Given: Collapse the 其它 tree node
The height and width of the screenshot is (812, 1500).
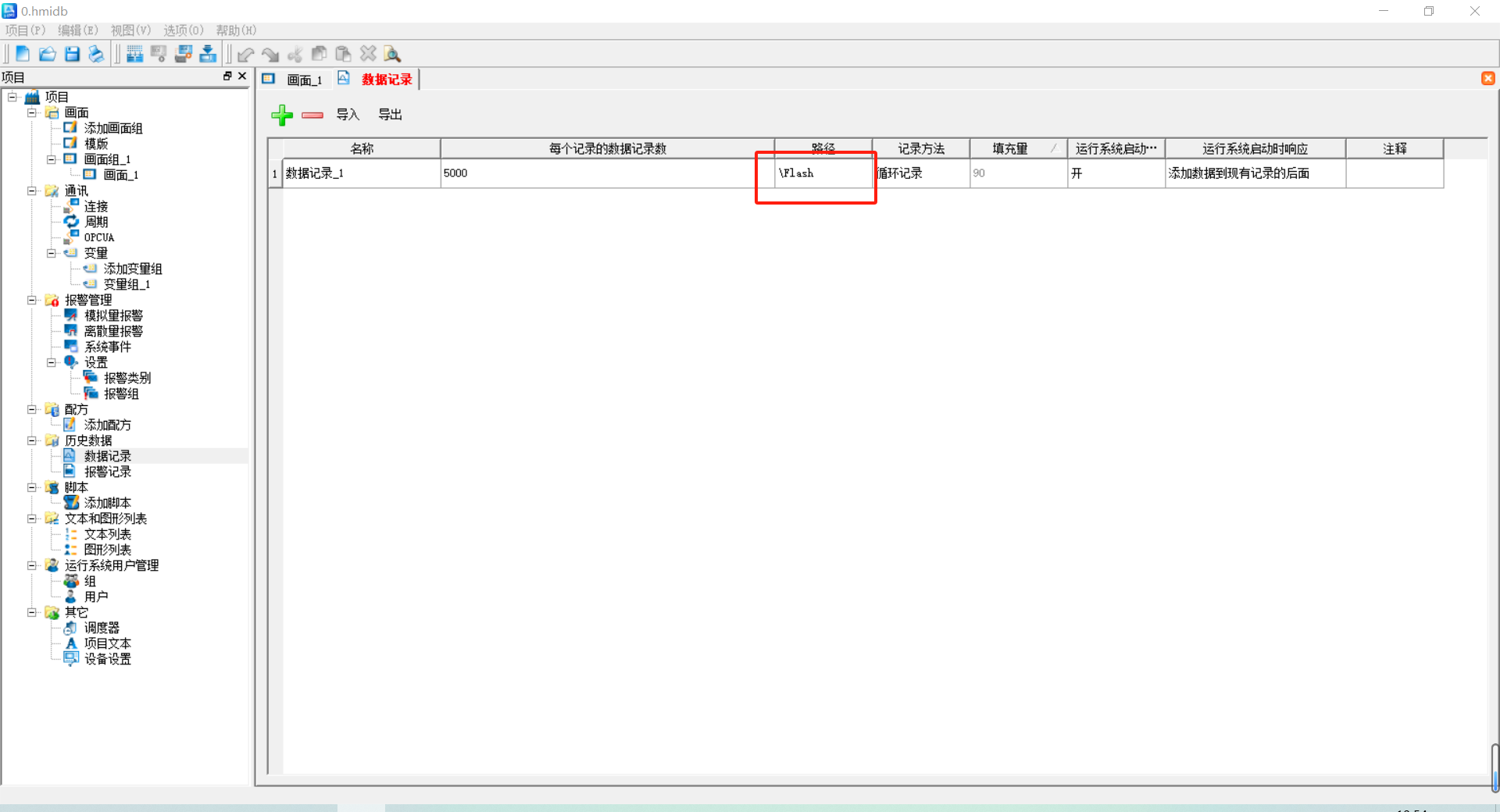Looking at the screenshot, I should coord(32,612).
